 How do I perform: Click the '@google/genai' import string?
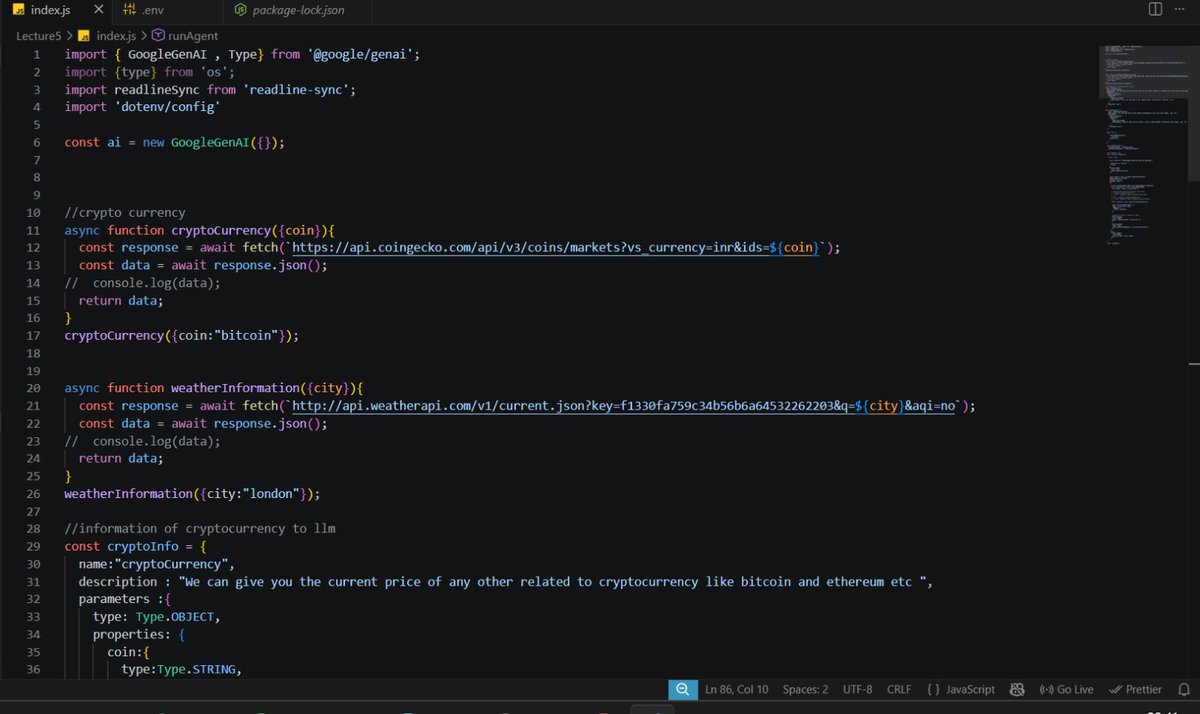point(361,54)
